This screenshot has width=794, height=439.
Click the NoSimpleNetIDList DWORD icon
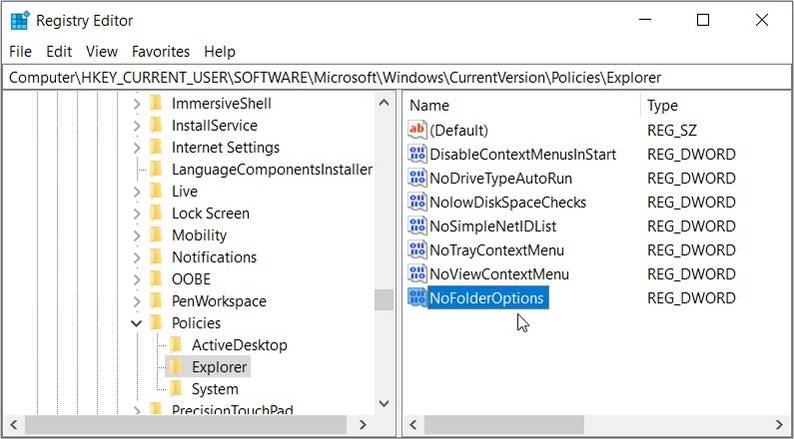pos(417,226)
